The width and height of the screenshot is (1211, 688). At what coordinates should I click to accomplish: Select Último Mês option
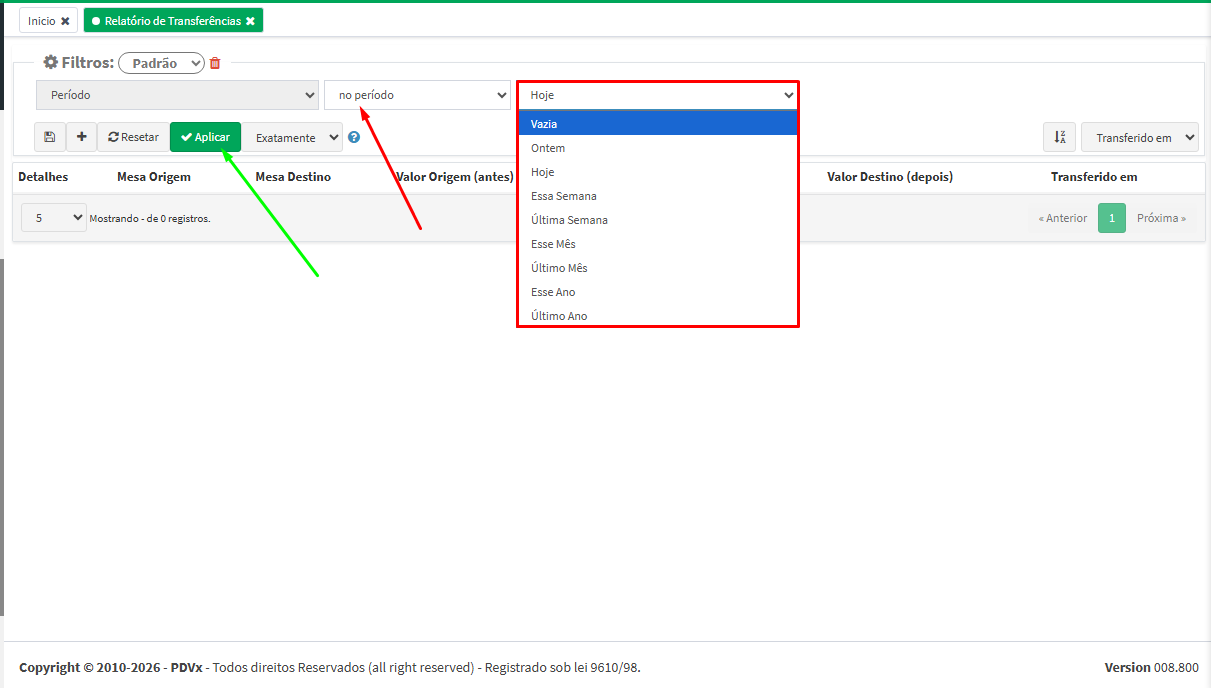tap(658, 268)
